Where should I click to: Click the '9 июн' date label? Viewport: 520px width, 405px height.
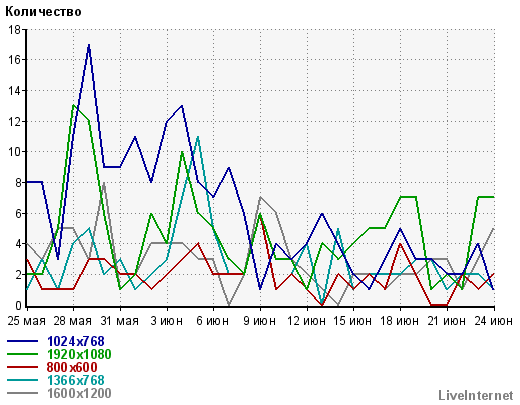click(260, 321)
